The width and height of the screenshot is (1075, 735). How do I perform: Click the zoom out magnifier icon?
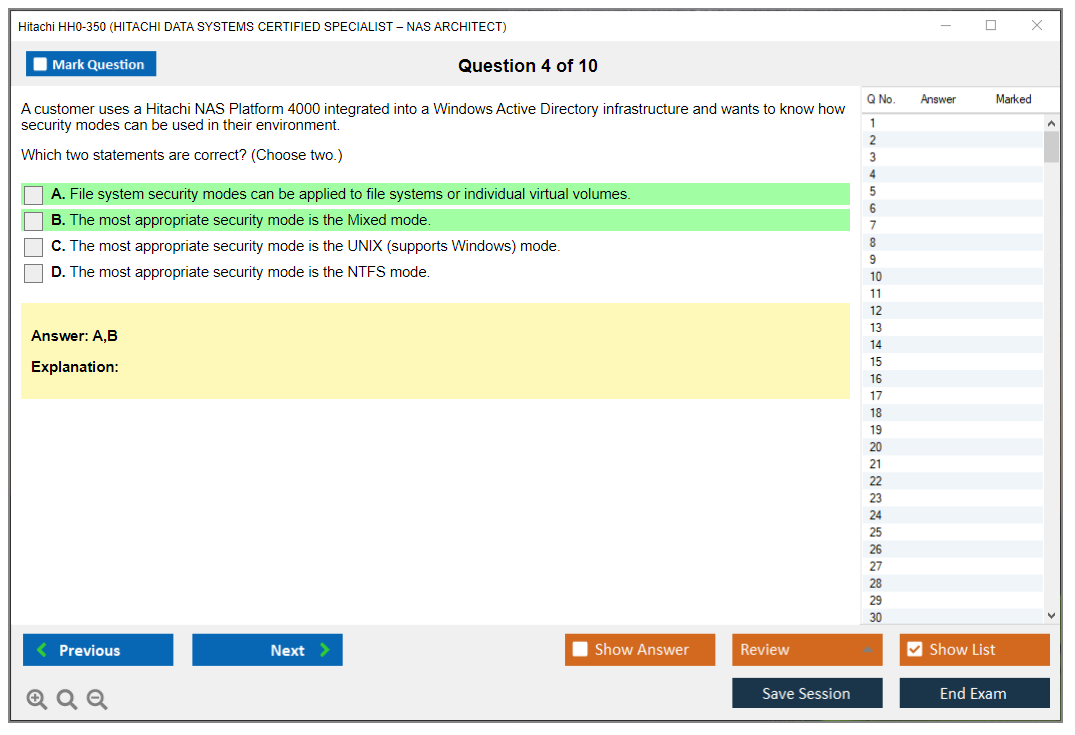[x=97, y=700]
